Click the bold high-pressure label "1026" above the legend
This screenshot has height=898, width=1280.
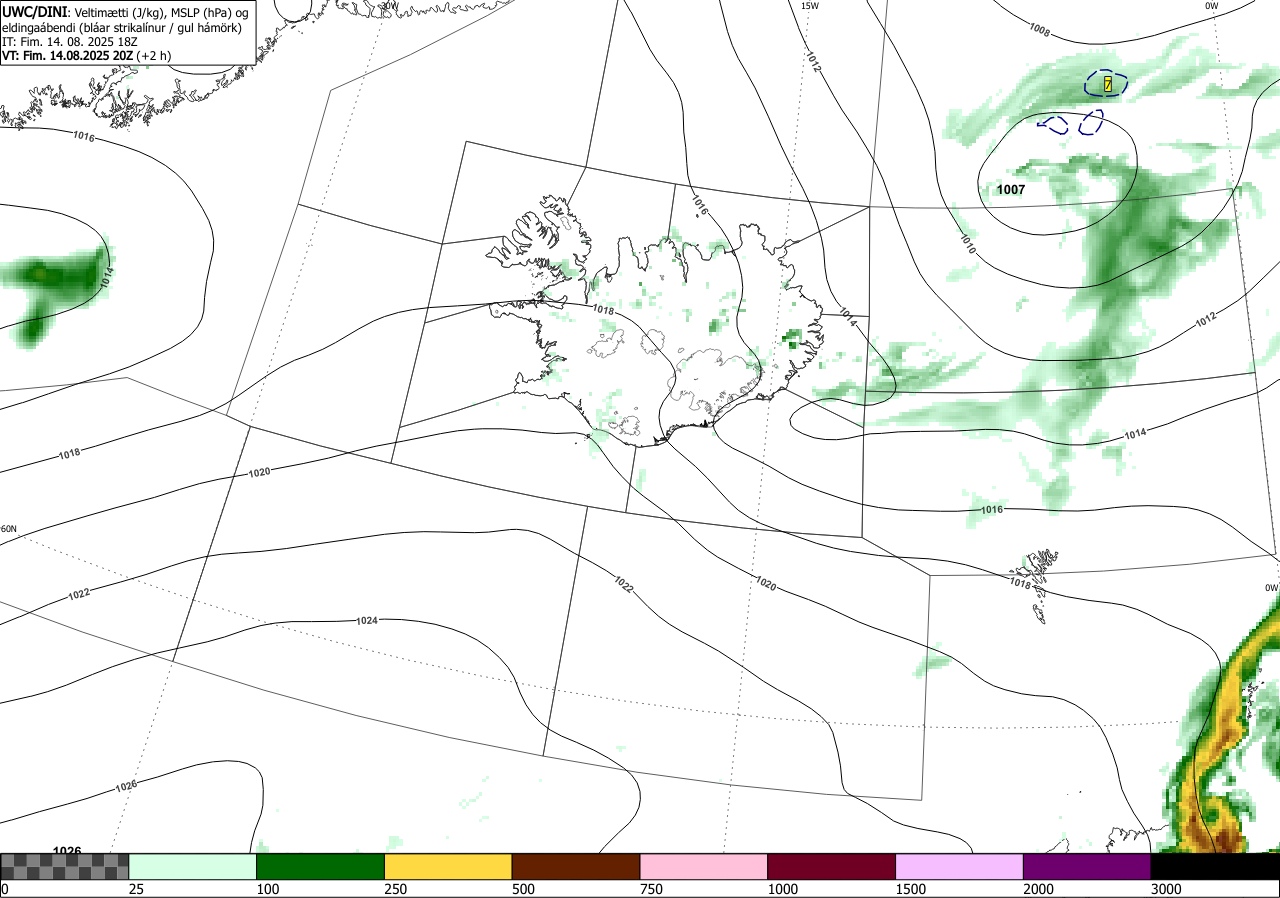pyautogui.click(x=67, y=851)
